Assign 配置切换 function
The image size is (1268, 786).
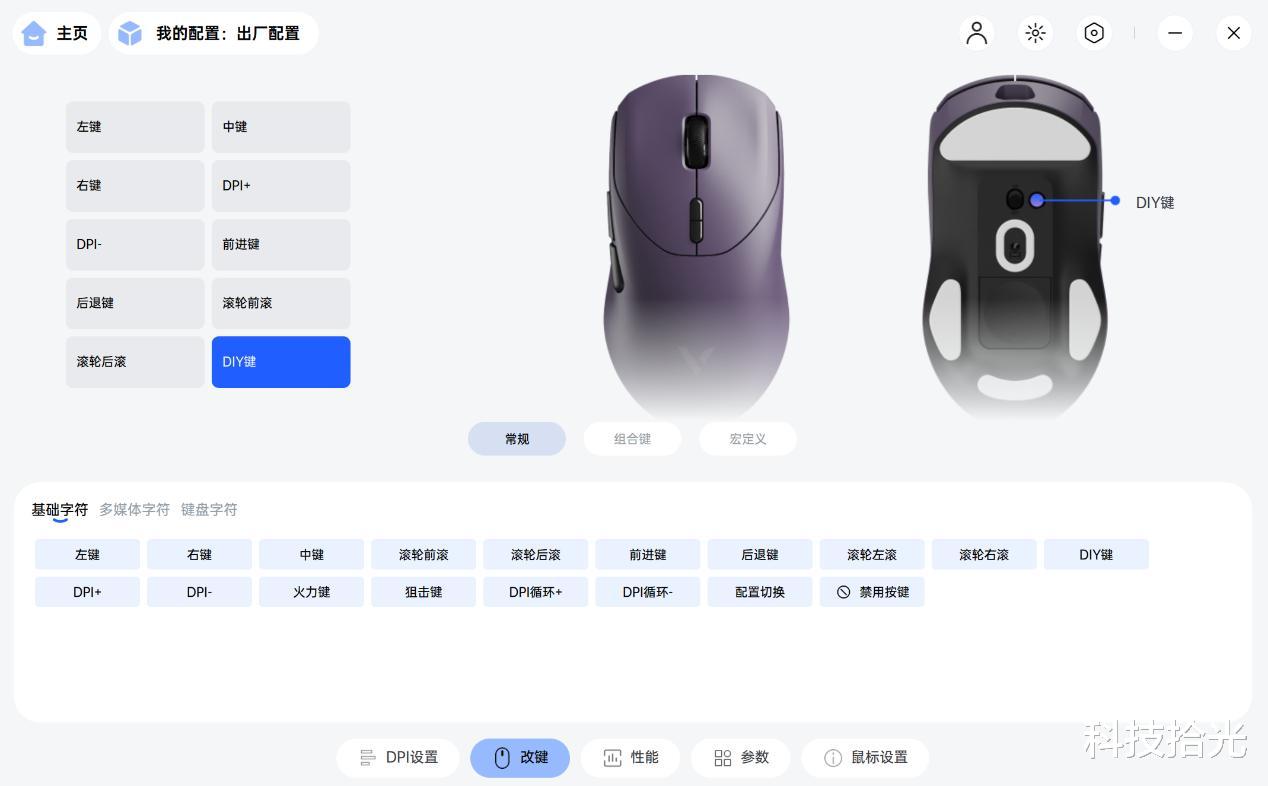tap(760, 592)
